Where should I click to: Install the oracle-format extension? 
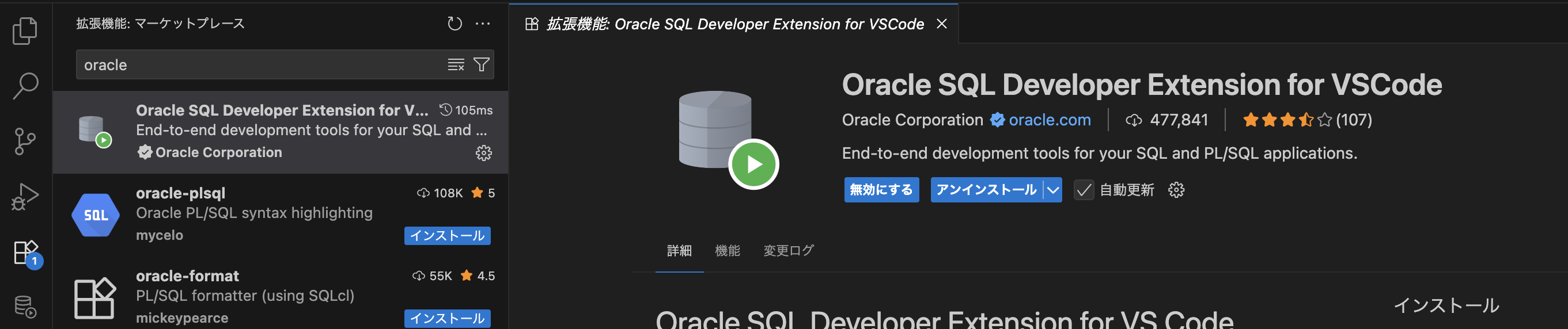448,319
